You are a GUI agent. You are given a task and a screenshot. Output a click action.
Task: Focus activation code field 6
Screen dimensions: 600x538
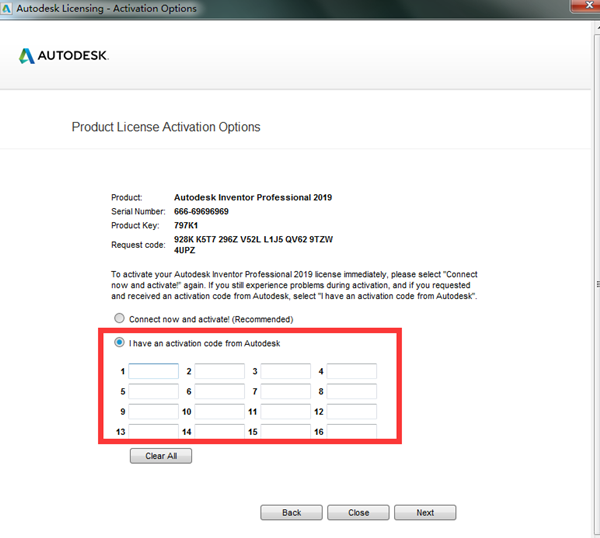(x=219, y=391)
